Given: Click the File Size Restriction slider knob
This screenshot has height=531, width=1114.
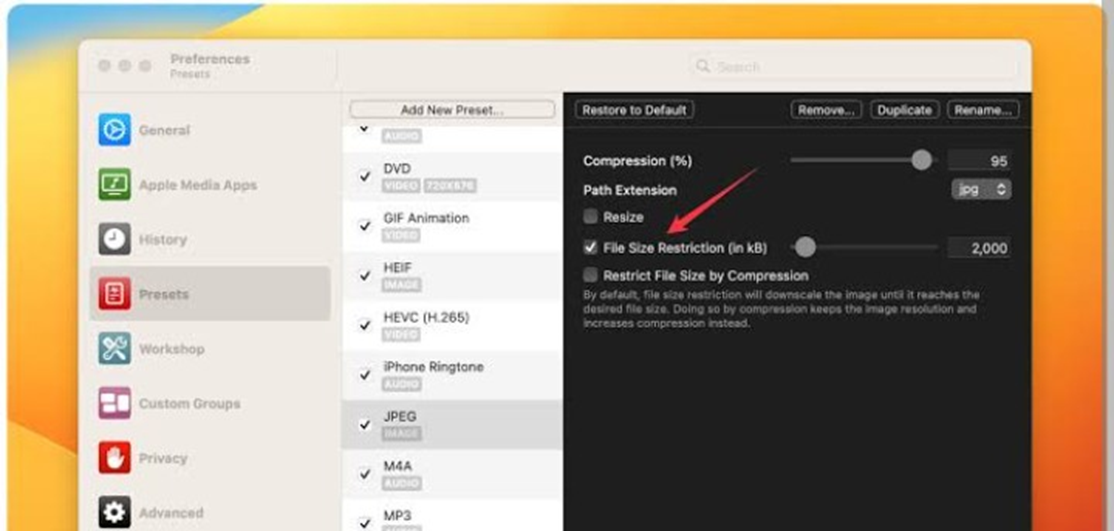Looking at the screenshot, I should click(805, 247).
